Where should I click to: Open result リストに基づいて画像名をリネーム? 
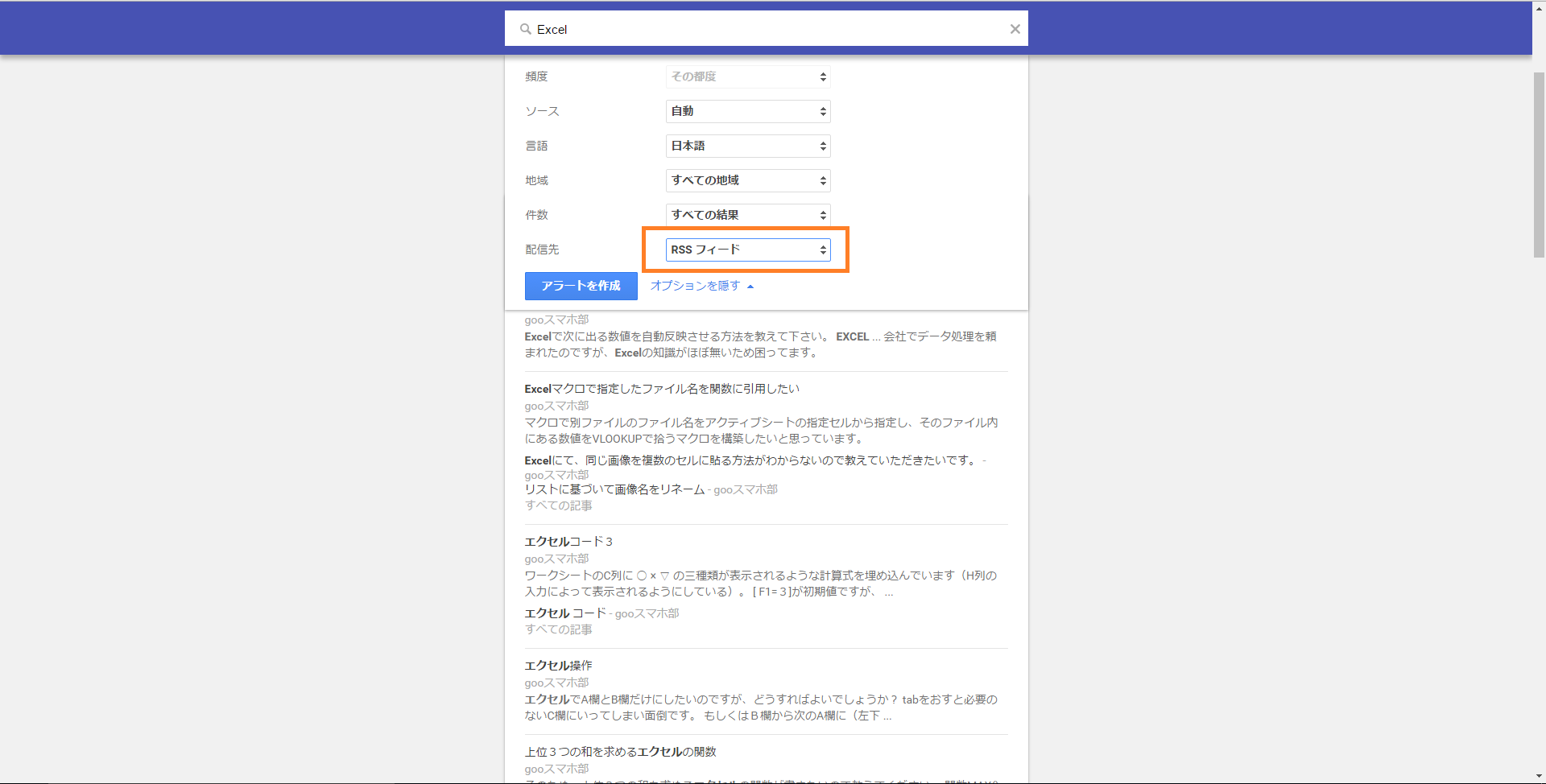click(614, 489)
